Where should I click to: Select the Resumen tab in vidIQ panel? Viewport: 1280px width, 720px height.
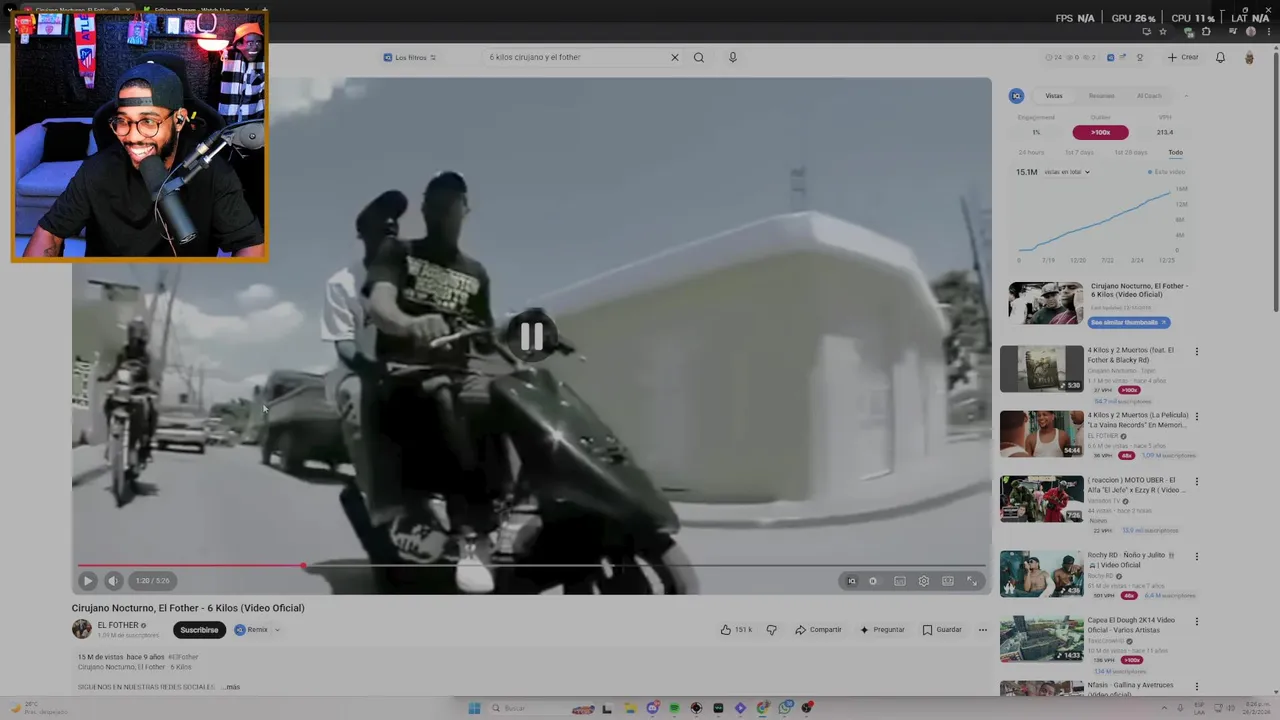[x=1101, y=96]
